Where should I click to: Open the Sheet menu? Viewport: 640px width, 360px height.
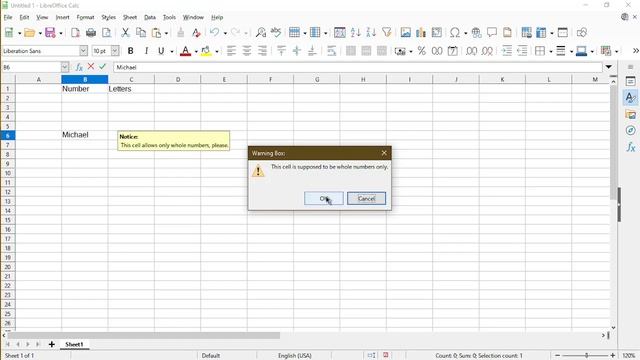click(130, 17)
